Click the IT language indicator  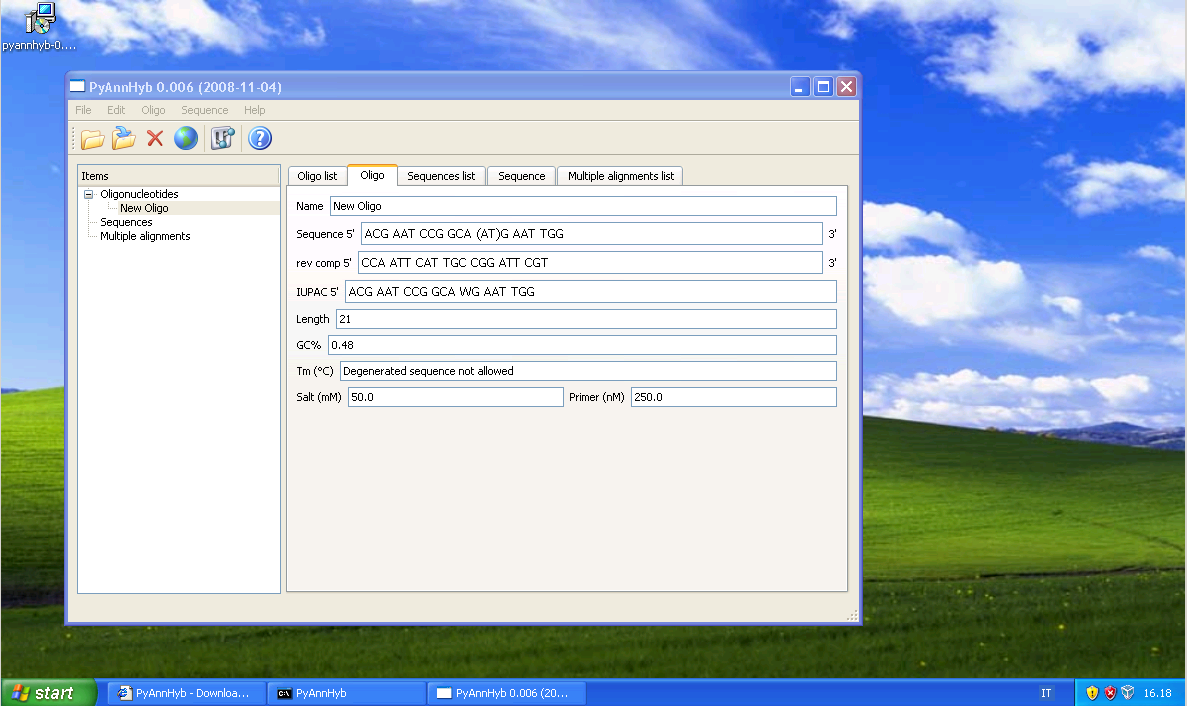tap(1046, 693)
